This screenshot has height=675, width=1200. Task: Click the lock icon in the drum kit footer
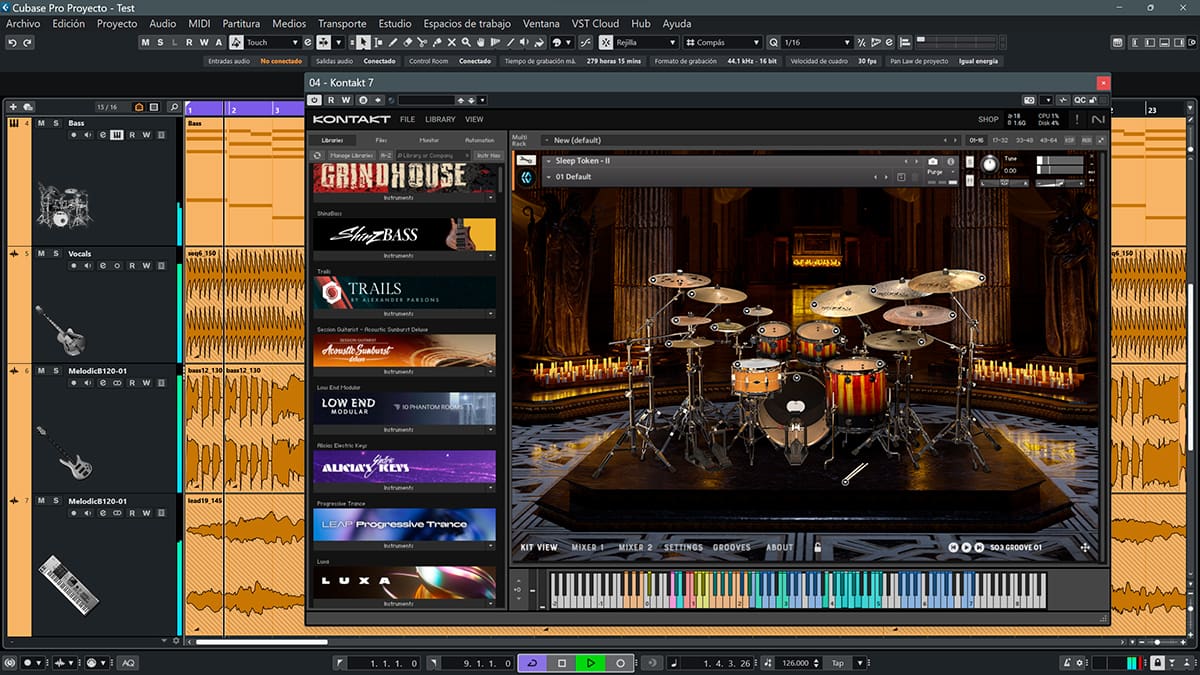pyautogui.click(x=817, y=547)
